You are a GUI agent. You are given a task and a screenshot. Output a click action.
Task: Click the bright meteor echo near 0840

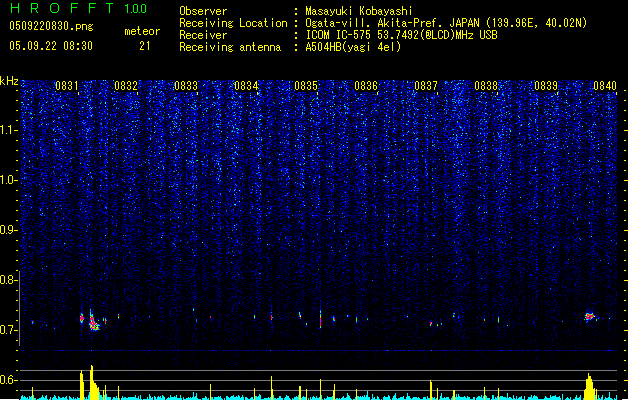click(589, 317)
